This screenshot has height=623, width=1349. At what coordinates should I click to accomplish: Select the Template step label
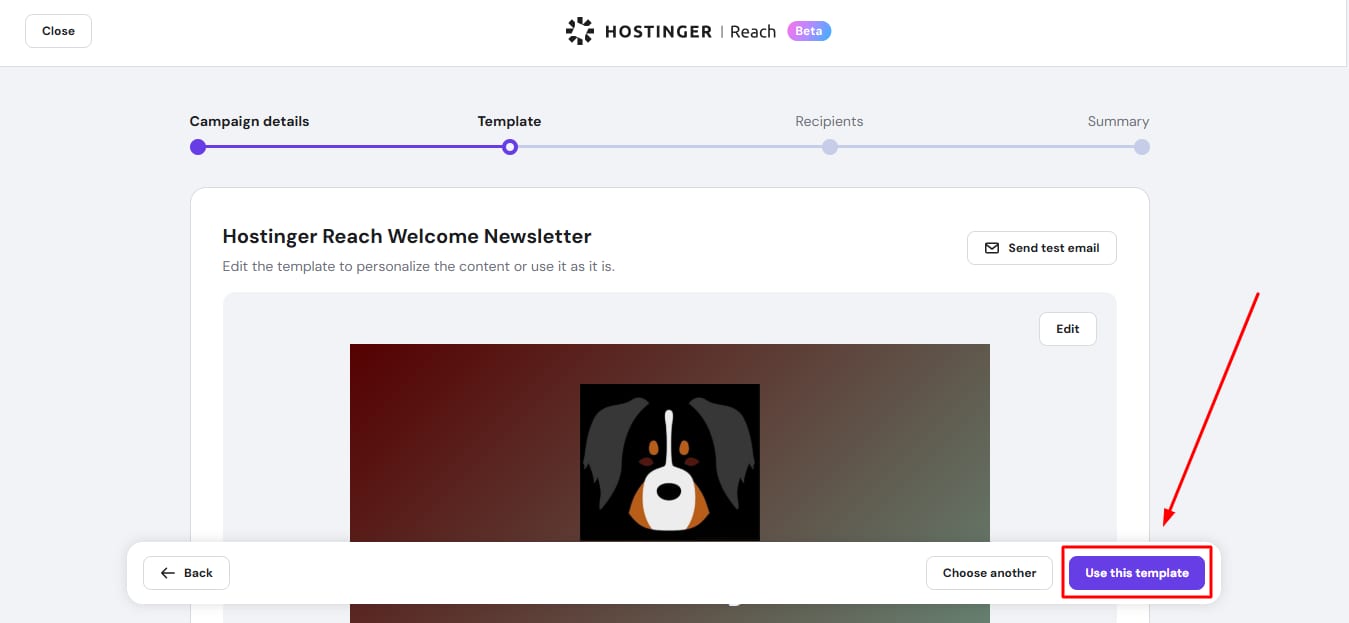pyautogui.click(x=509, y=121)
